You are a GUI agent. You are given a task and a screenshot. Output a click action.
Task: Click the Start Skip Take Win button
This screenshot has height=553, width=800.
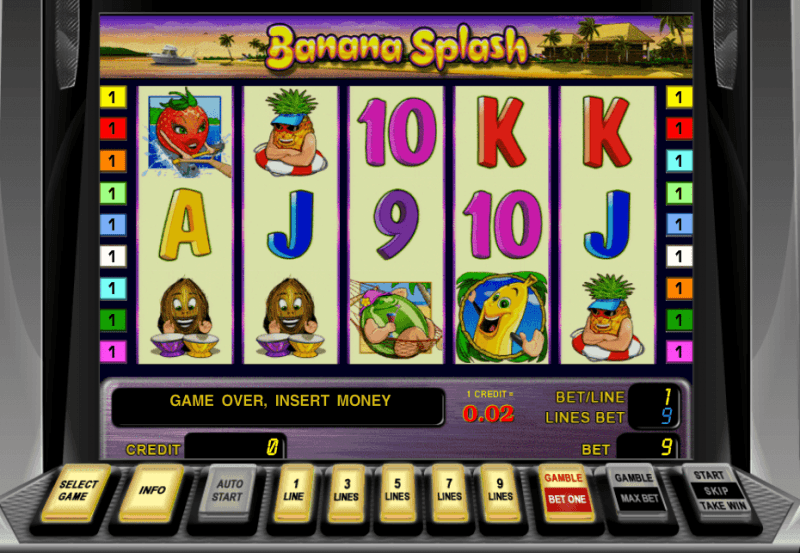(717, 491)
